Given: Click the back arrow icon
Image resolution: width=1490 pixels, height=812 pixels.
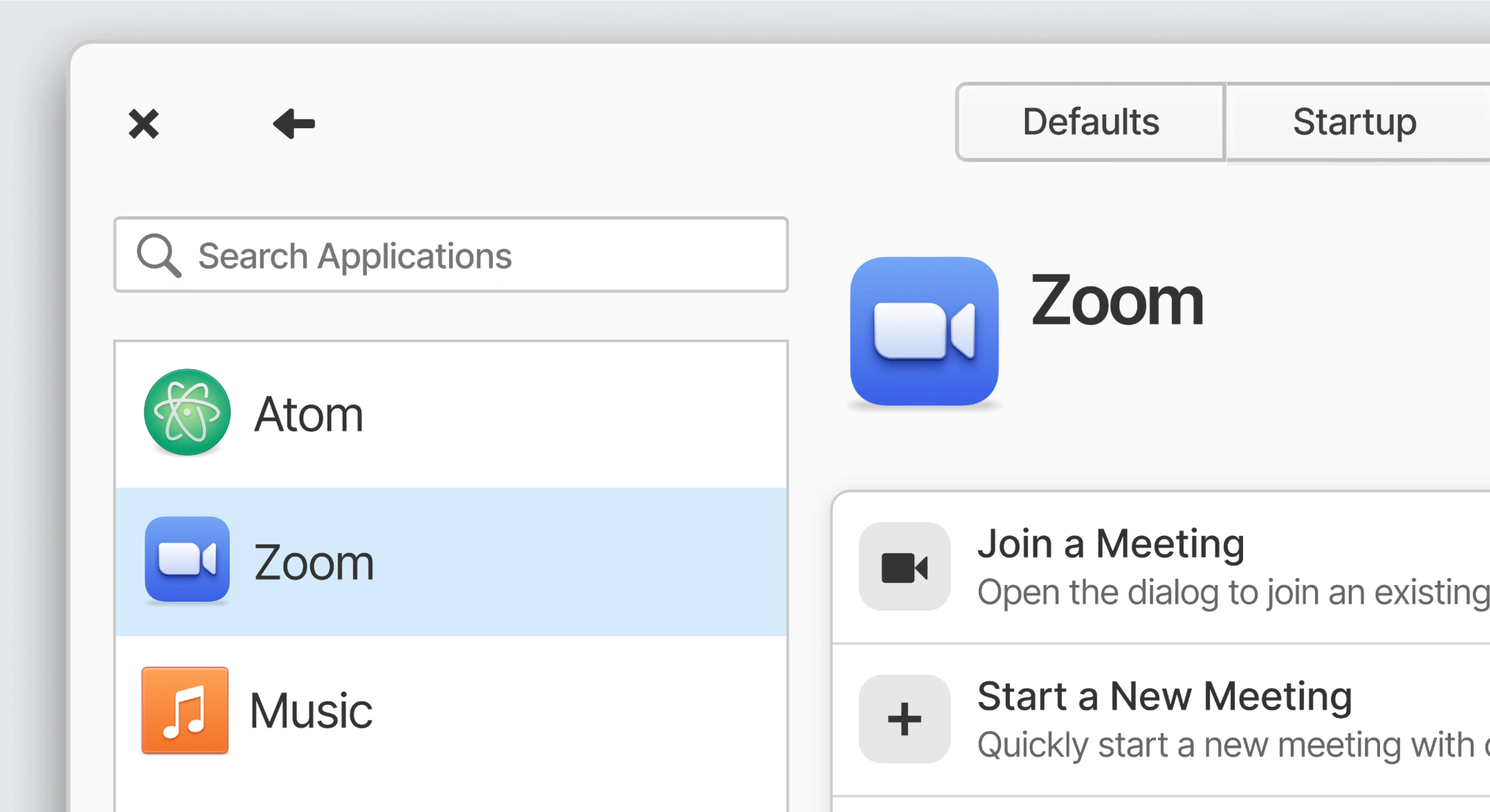Looking at the screenshot, I should tap(294, 123).
